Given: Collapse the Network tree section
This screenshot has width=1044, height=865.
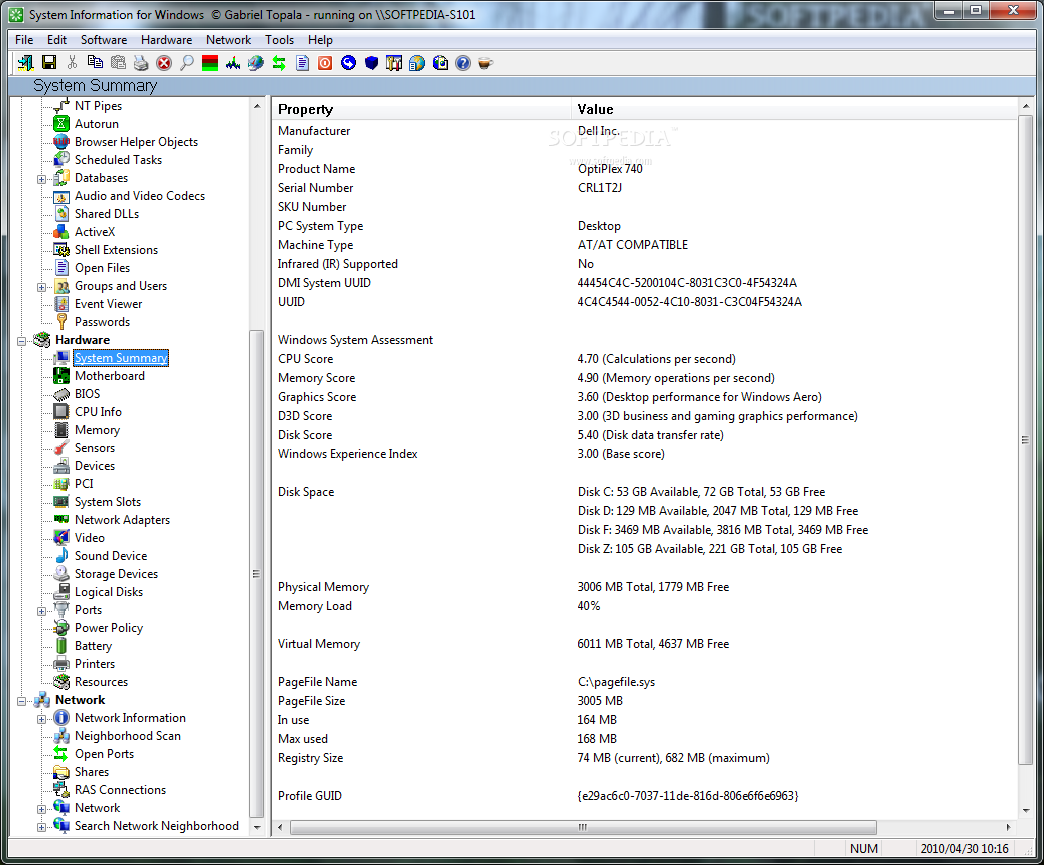Looking at the screenshot, I should (x=21, y=701).
